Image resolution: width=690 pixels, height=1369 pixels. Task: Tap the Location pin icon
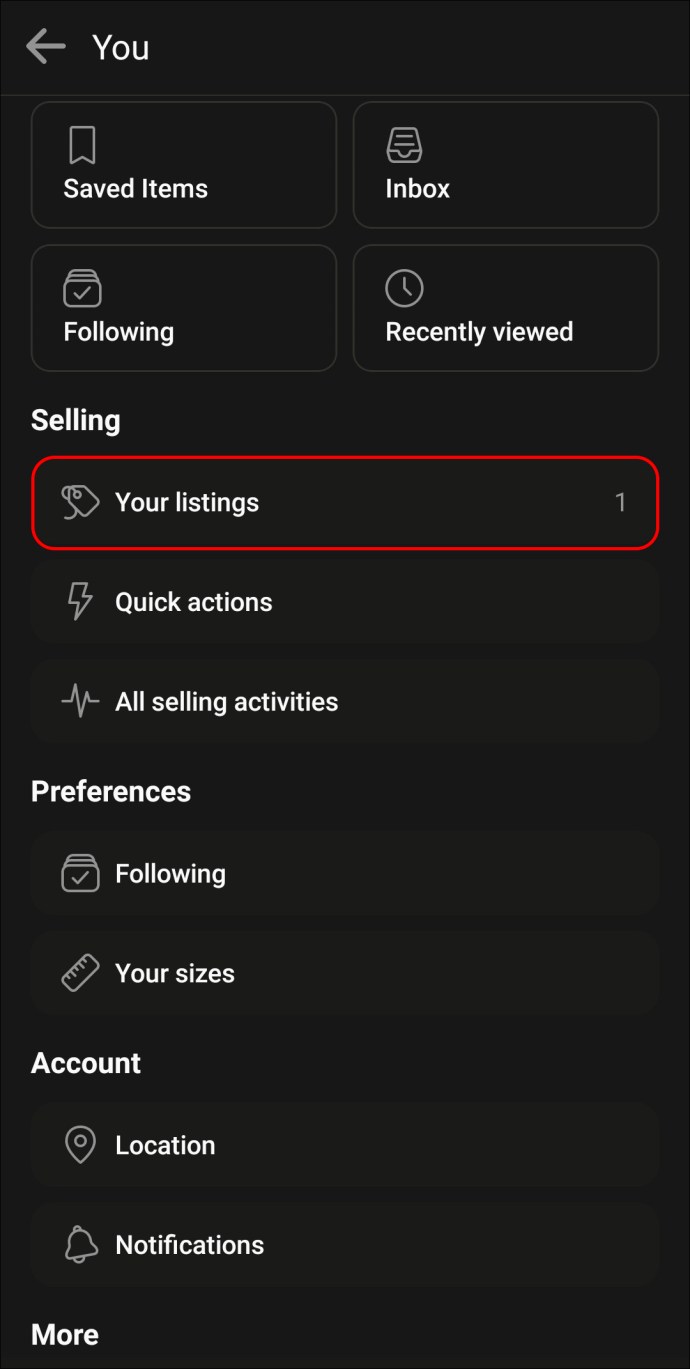coord(80,1145)
